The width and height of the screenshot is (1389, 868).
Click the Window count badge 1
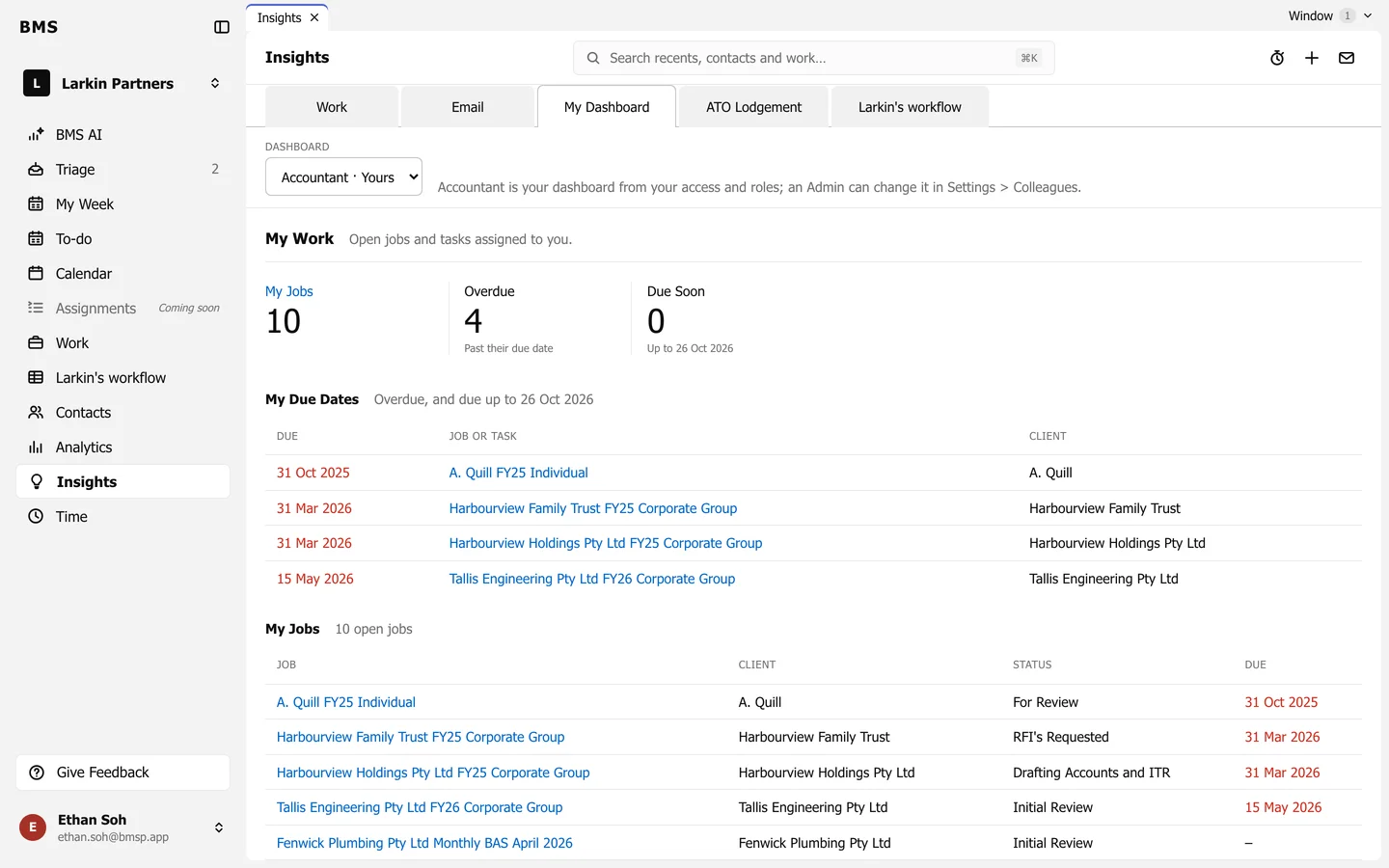(1348, 15)
